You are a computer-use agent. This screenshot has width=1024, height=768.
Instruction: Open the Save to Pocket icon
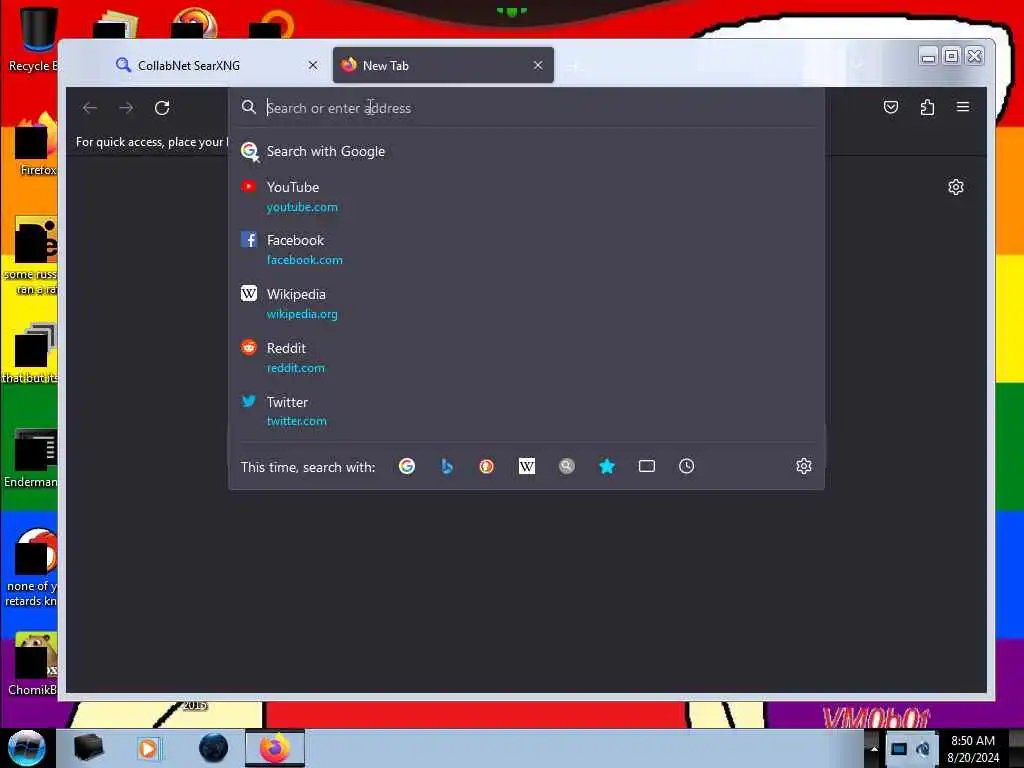(891, 107)
